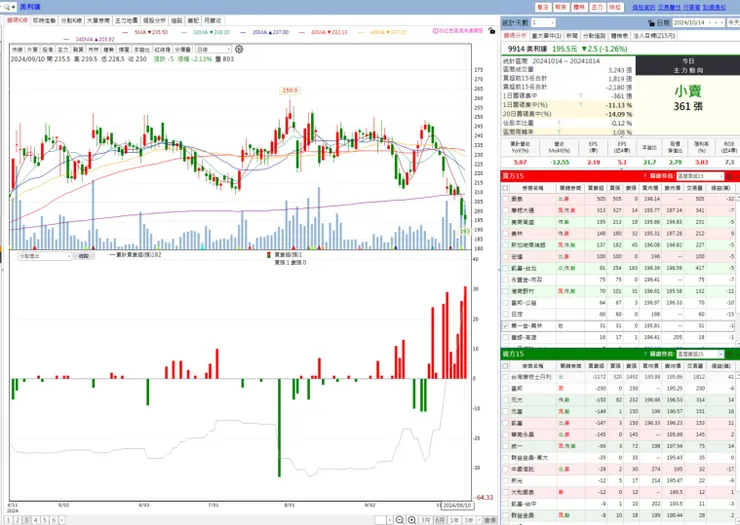Check the 摩根大通 row checkbox
740x525 pixels.
point(505,211)
